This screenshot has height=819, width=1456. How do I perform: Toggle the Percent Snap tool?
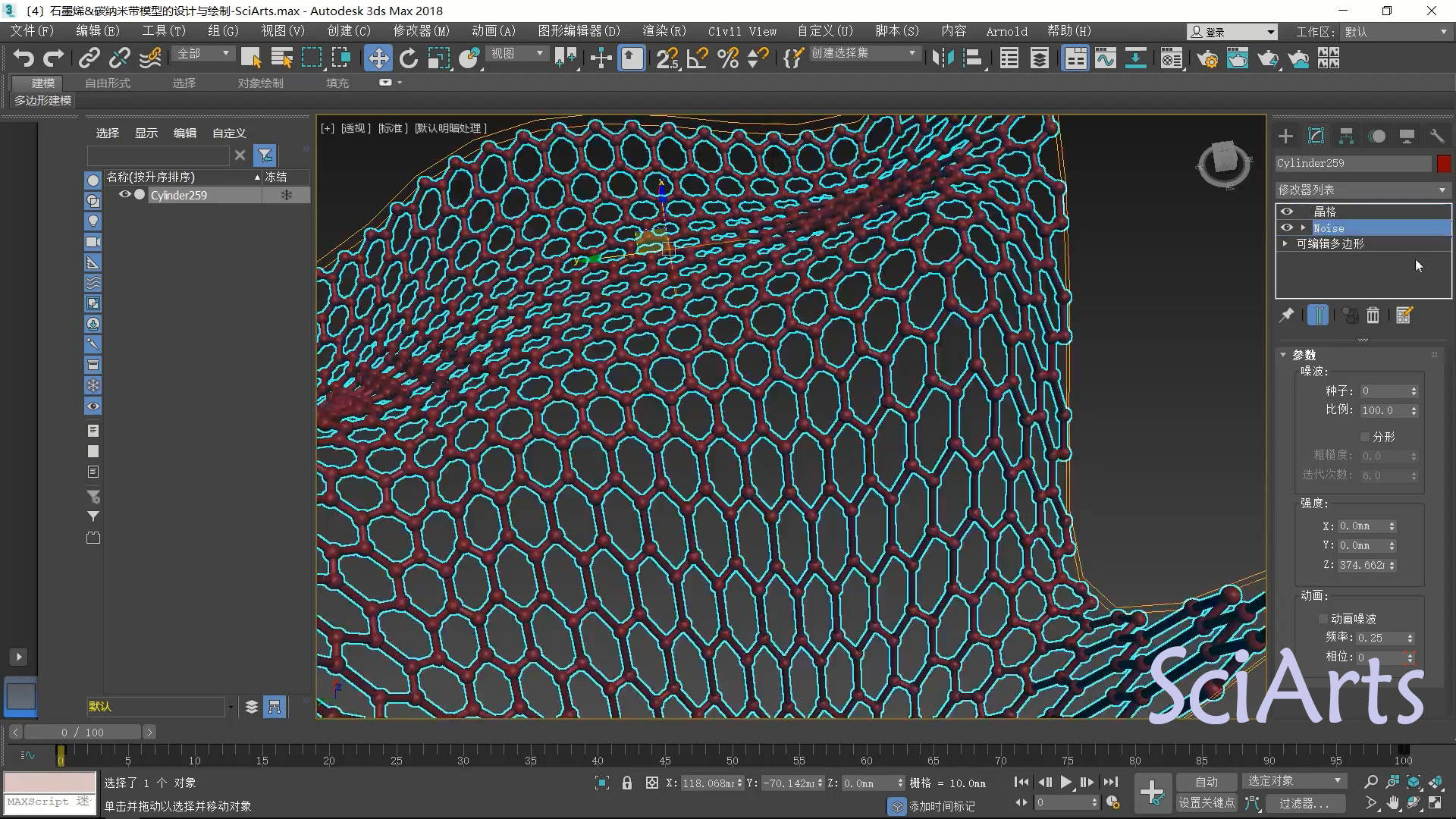pos(728,58)
